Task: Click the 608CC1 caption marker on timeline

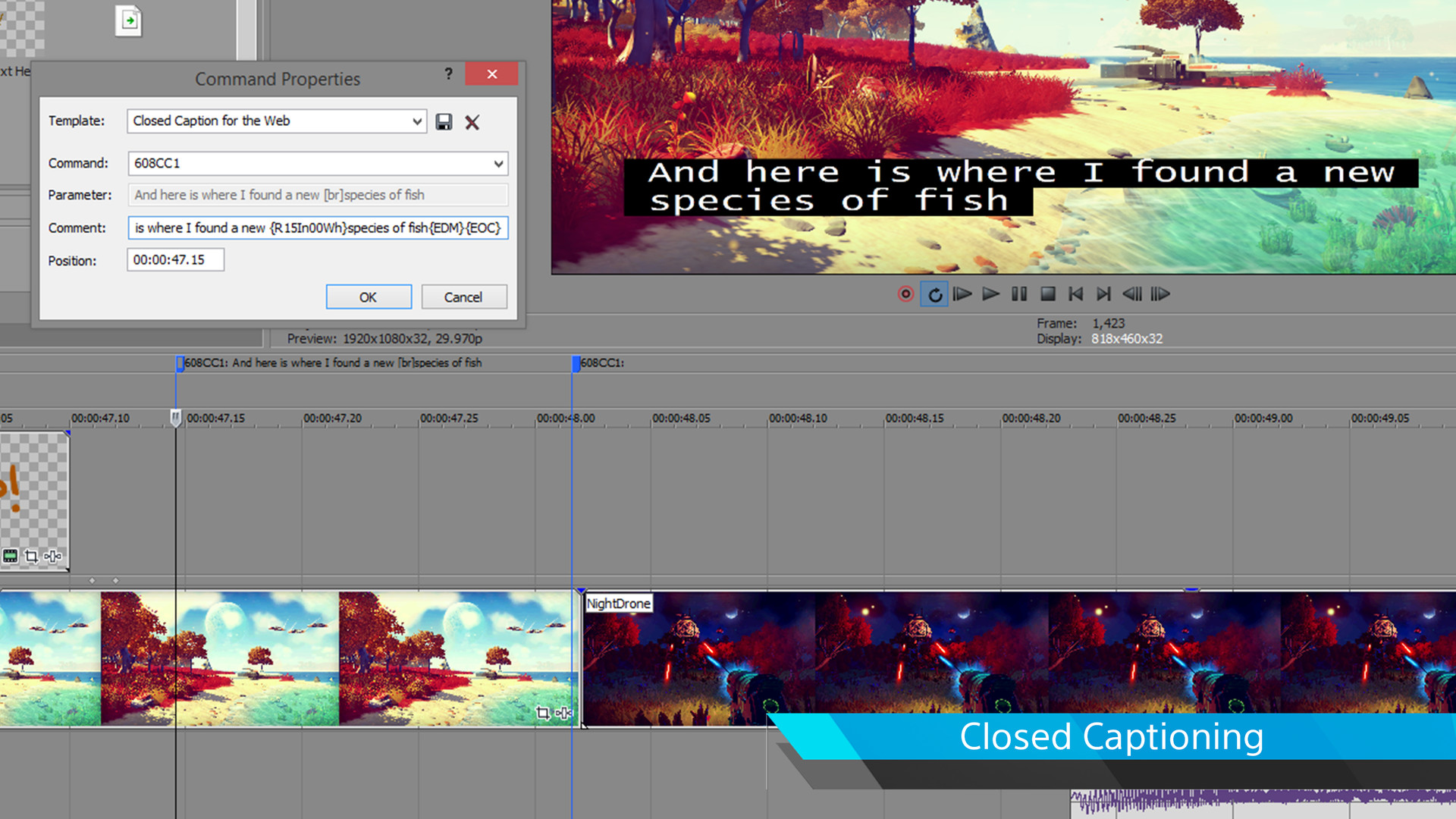Action: pos(180,362)
